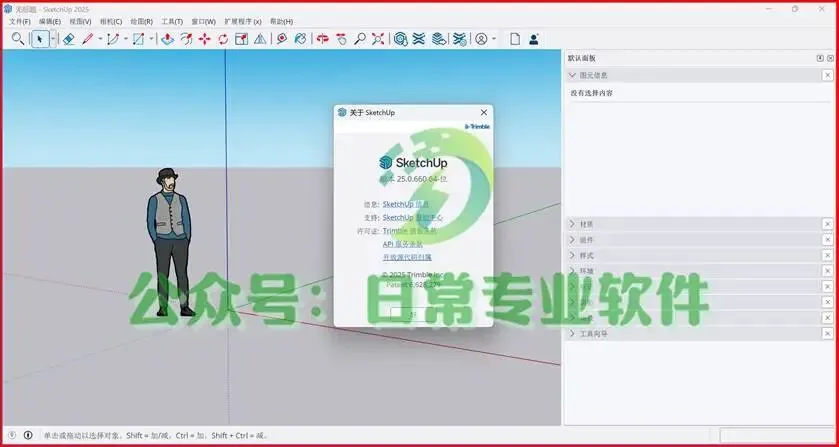Viewport: 839px width, 447px height.
Task: Expand the 工具向导 panel section
Action: 573,334
